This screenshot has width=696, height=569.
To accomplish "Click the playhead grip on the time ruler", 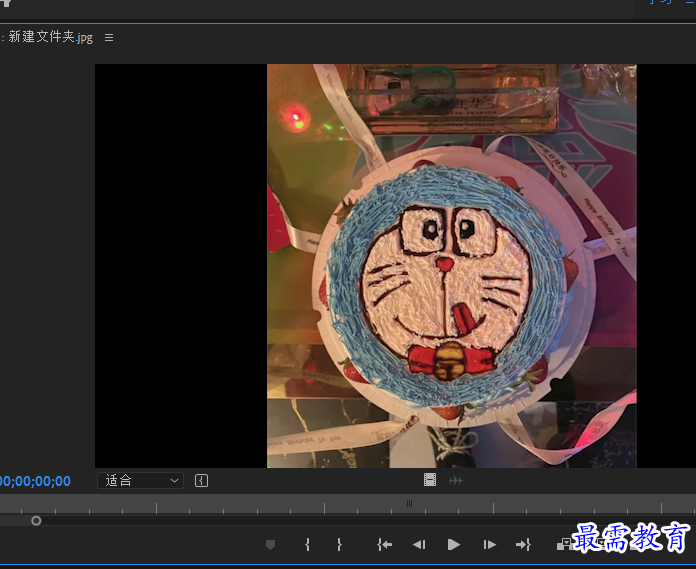I will (409, 503).
